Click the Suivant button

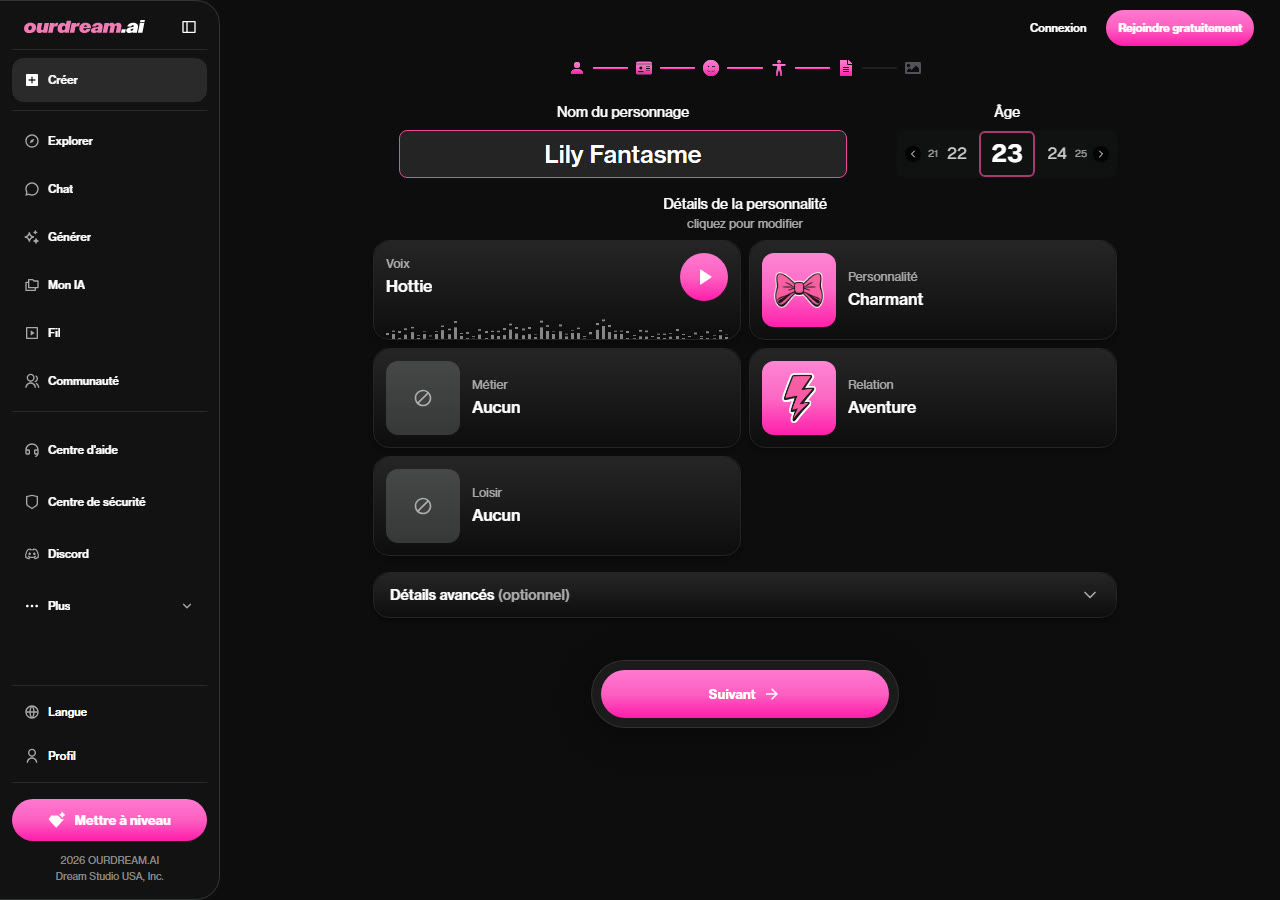[745, 694]
